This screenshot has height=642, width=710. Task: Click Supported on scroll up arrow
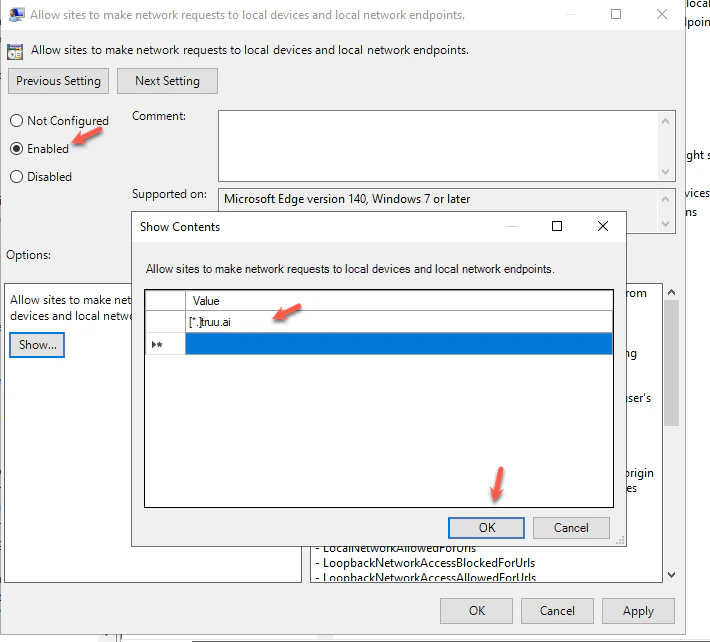coord(665,199)
